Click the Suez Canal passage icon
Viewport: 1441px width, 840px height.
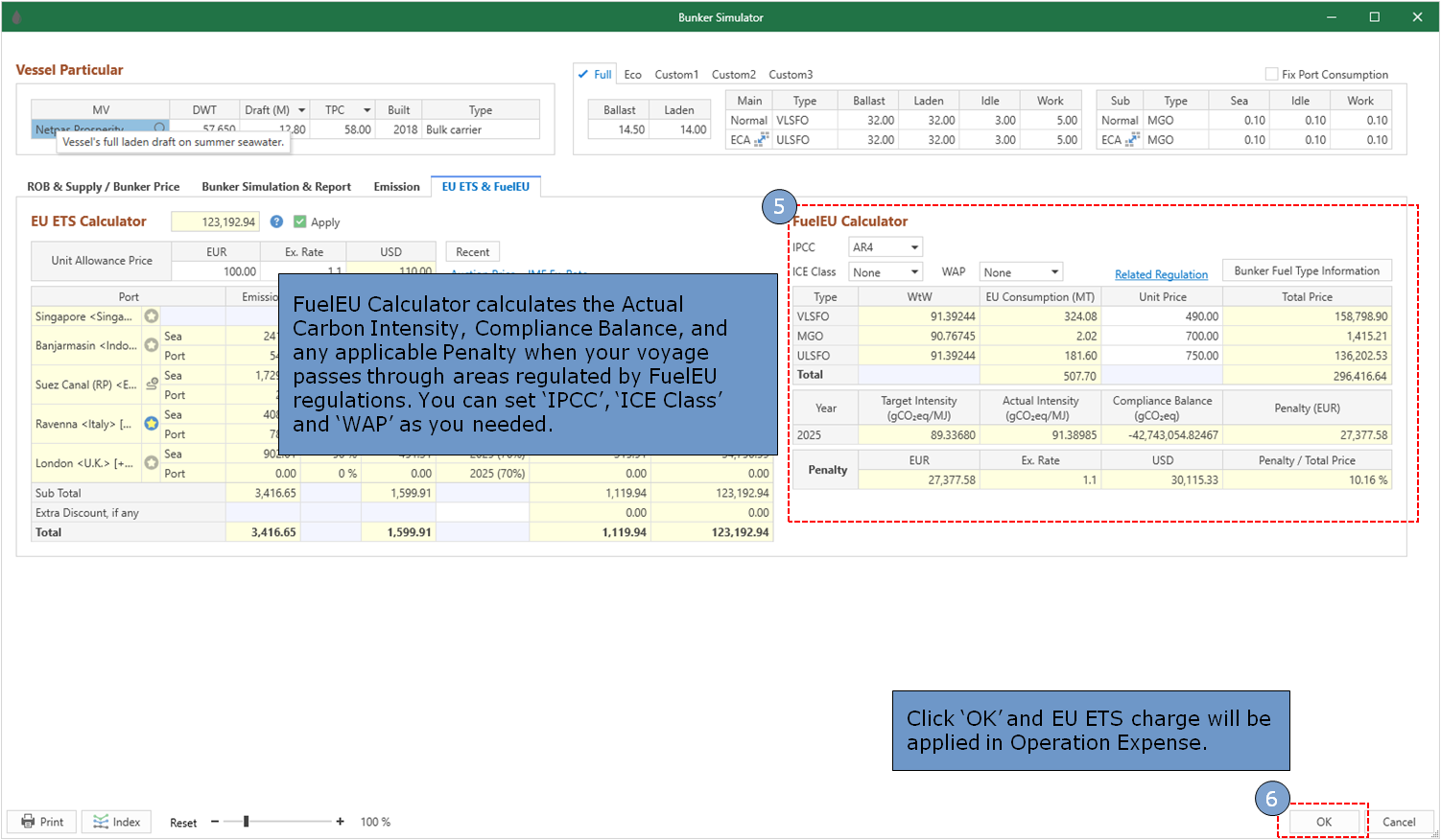point(152,384)
